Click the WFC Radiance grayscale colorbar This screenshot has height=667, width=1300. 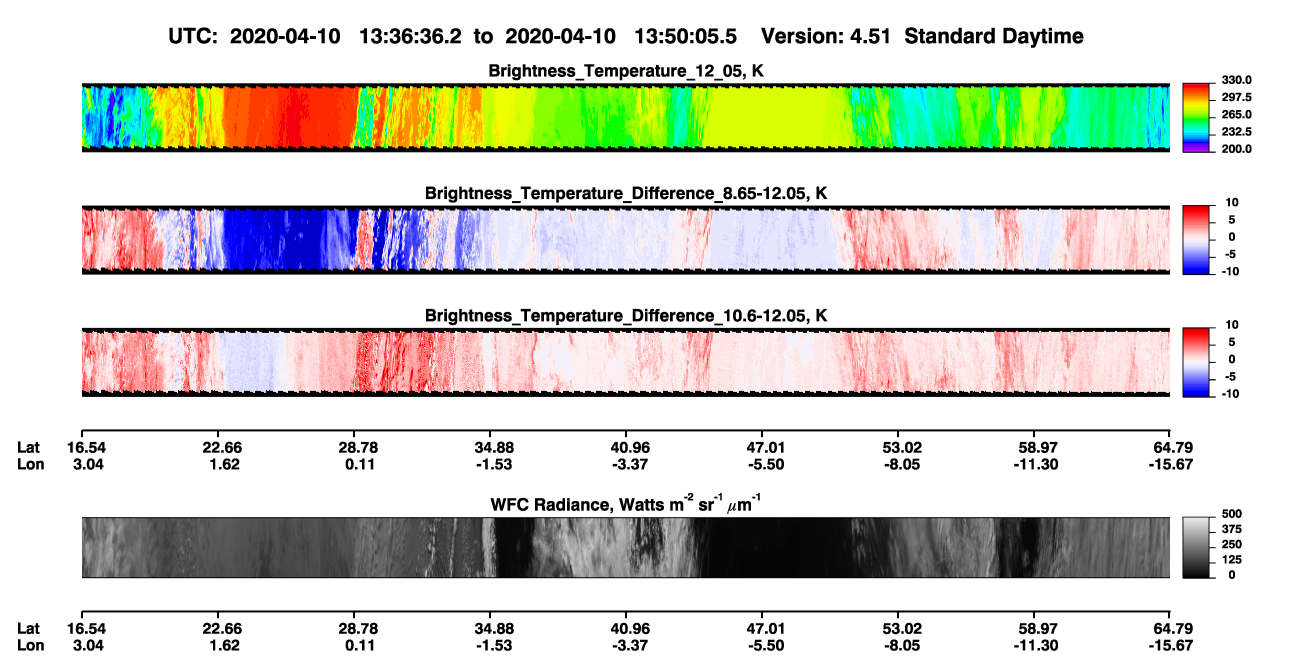[x=1194, y=547]
